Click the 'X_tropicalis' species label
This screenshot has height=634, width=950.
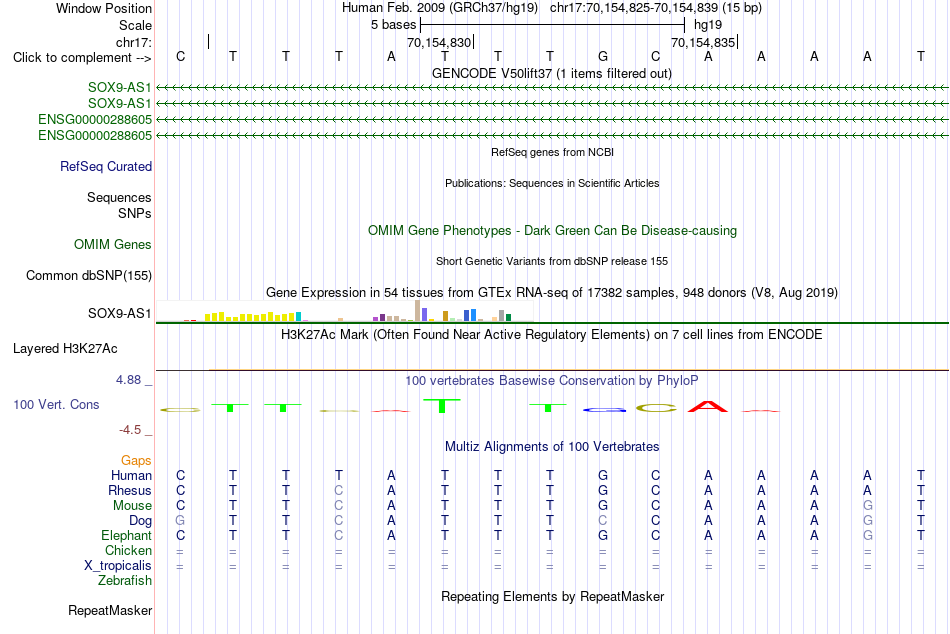point(118,566)
